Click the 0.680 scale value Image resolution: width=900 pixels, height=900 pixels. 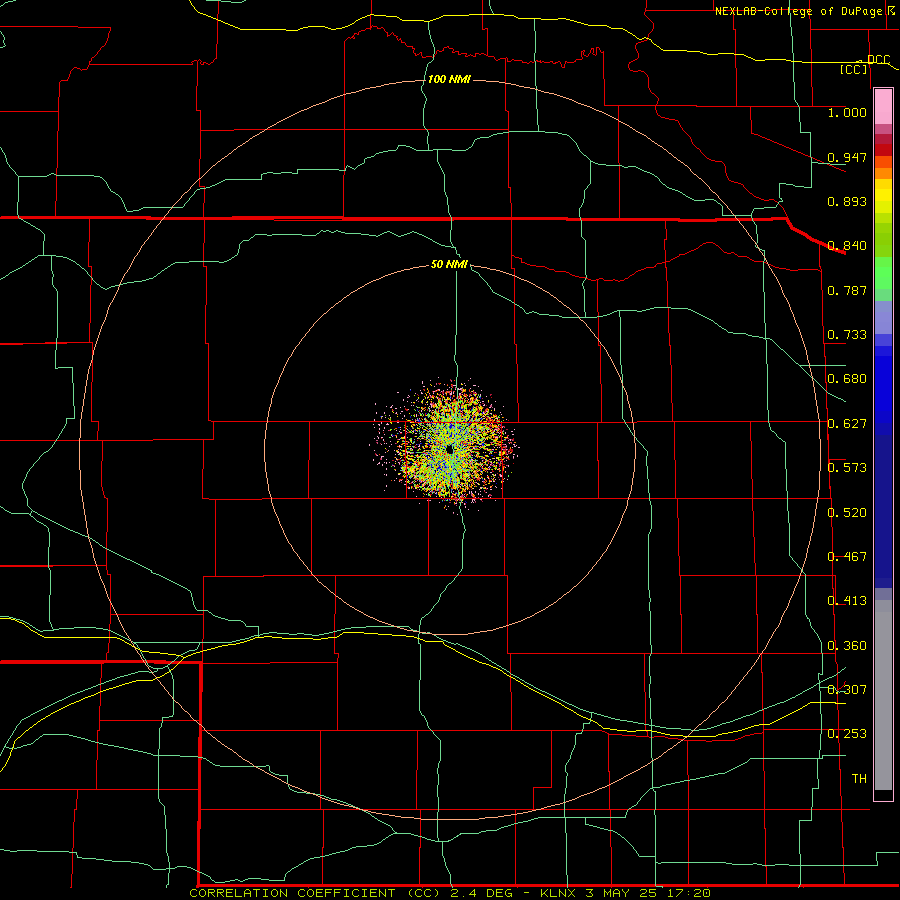tap(847, 379)
